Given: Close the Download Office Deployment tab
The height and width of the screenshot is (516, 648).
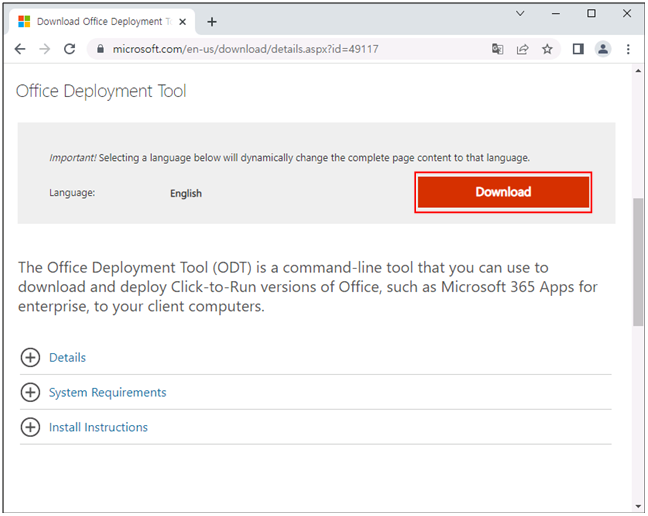Looking at the screenshot, I should click(182, 21).
